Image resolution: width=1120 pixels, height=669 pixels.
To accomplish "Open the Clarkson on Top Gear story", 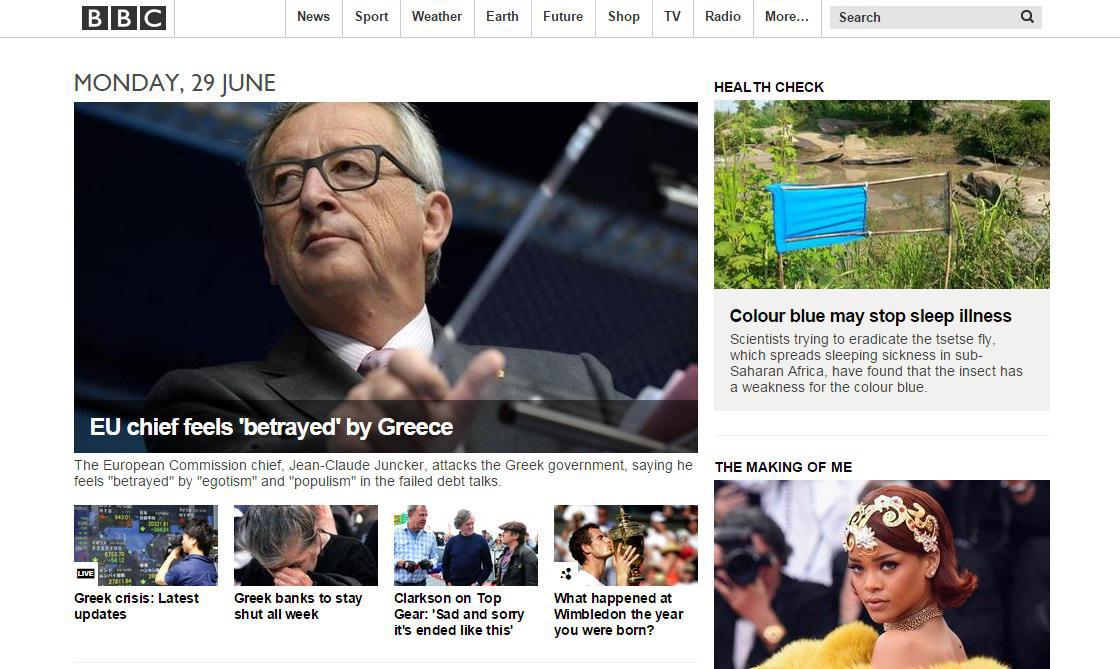I will pyautogui.click(x=459, y=614).
